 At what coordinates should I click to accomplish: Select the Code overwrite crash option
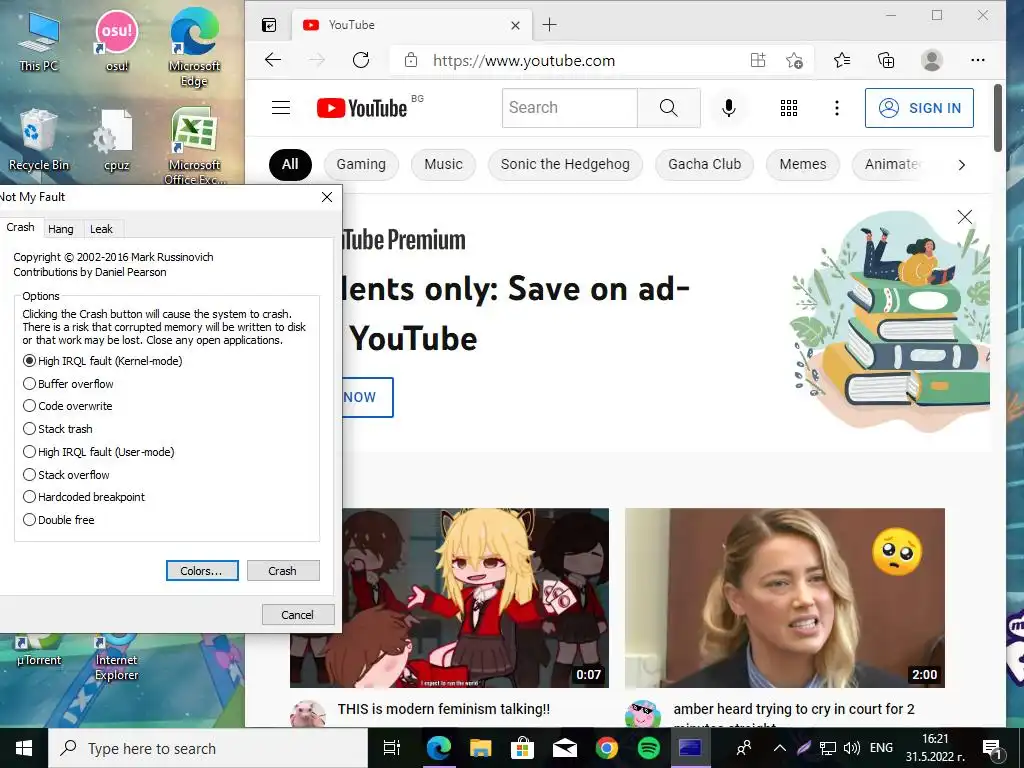67,406
